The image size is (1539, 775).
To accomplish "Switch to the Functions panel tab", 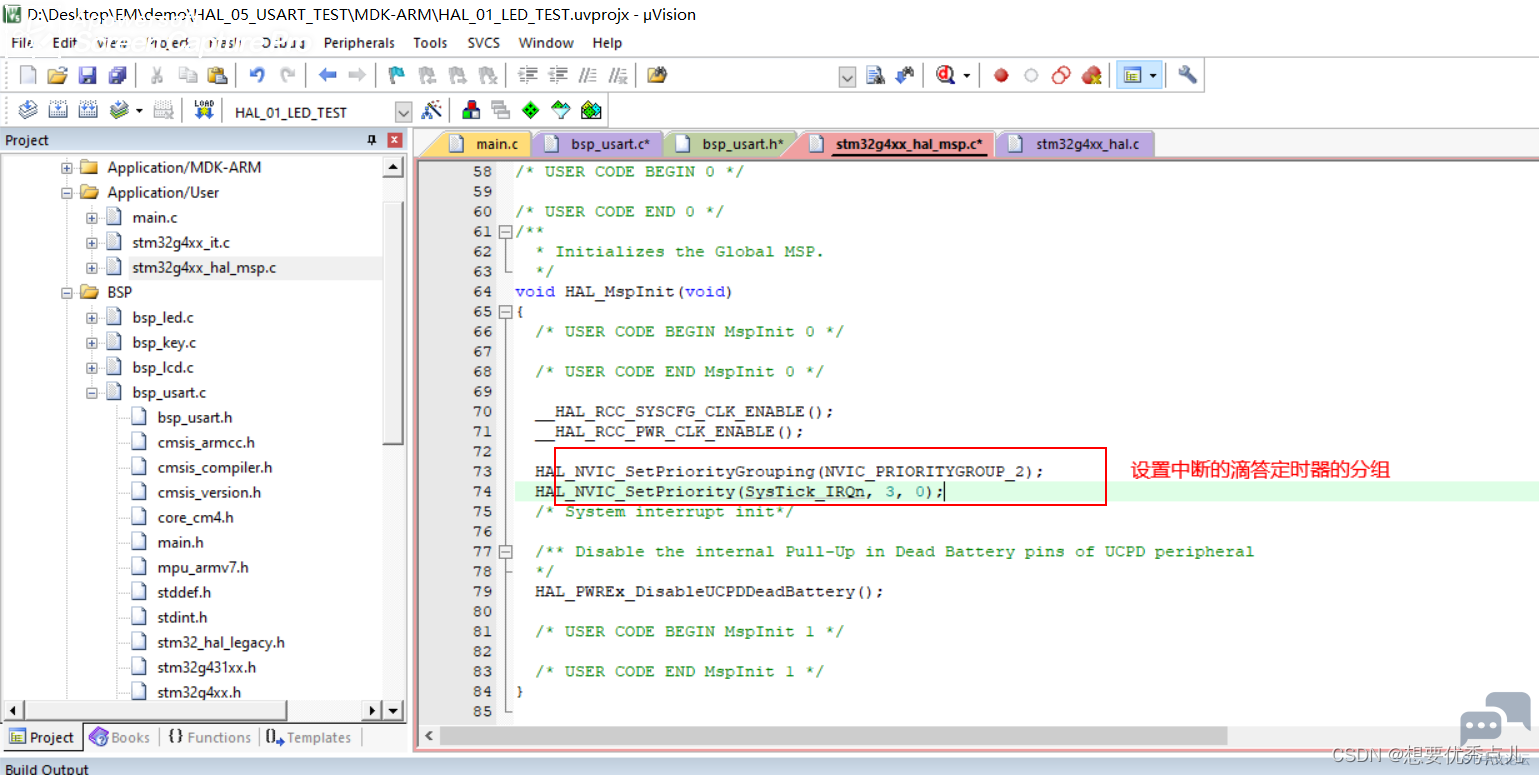I will (209, 737).
